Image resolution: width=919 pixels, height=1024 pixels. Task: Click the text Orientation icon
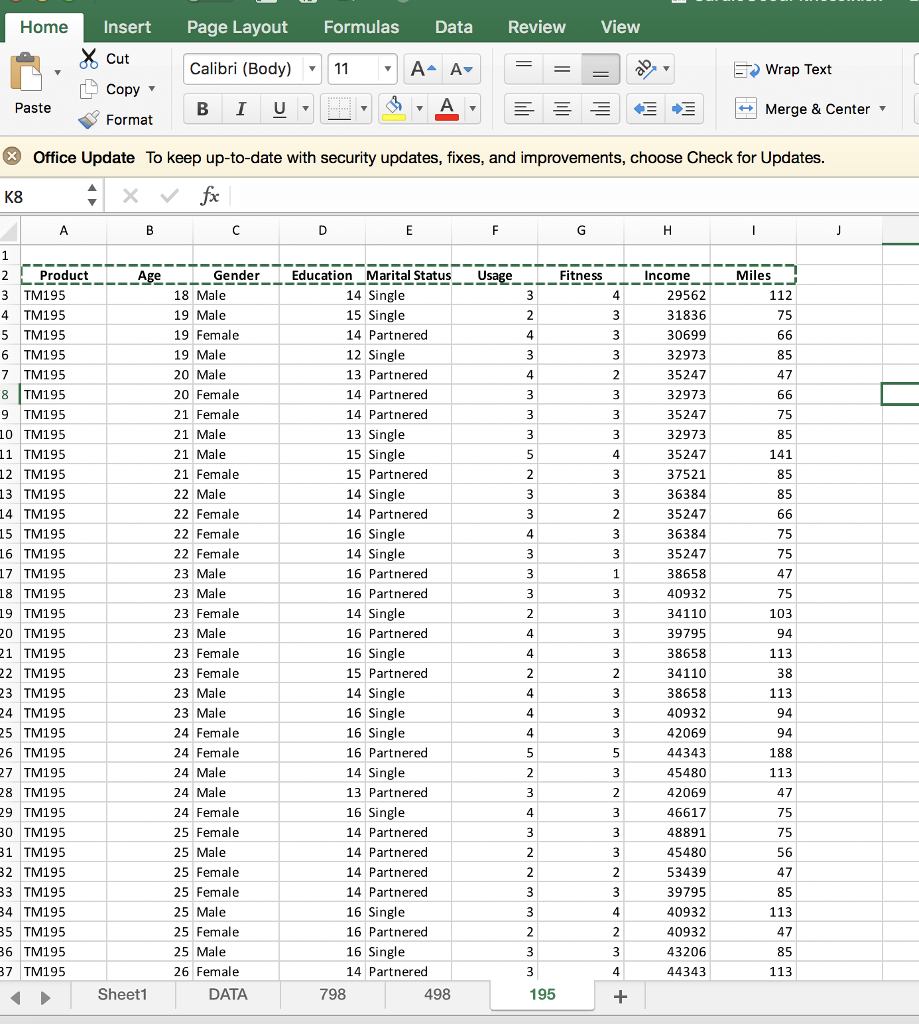click(645, 69)
